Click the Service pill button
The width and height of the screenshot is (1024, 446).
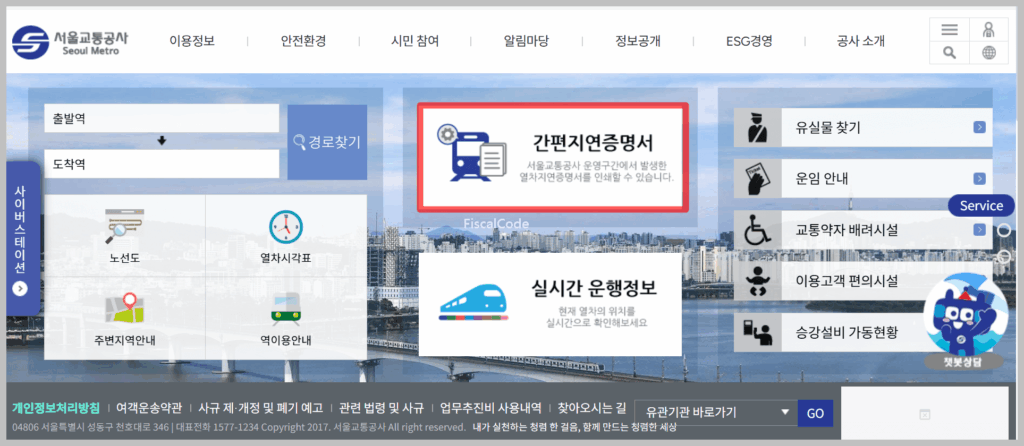point(981,206)
